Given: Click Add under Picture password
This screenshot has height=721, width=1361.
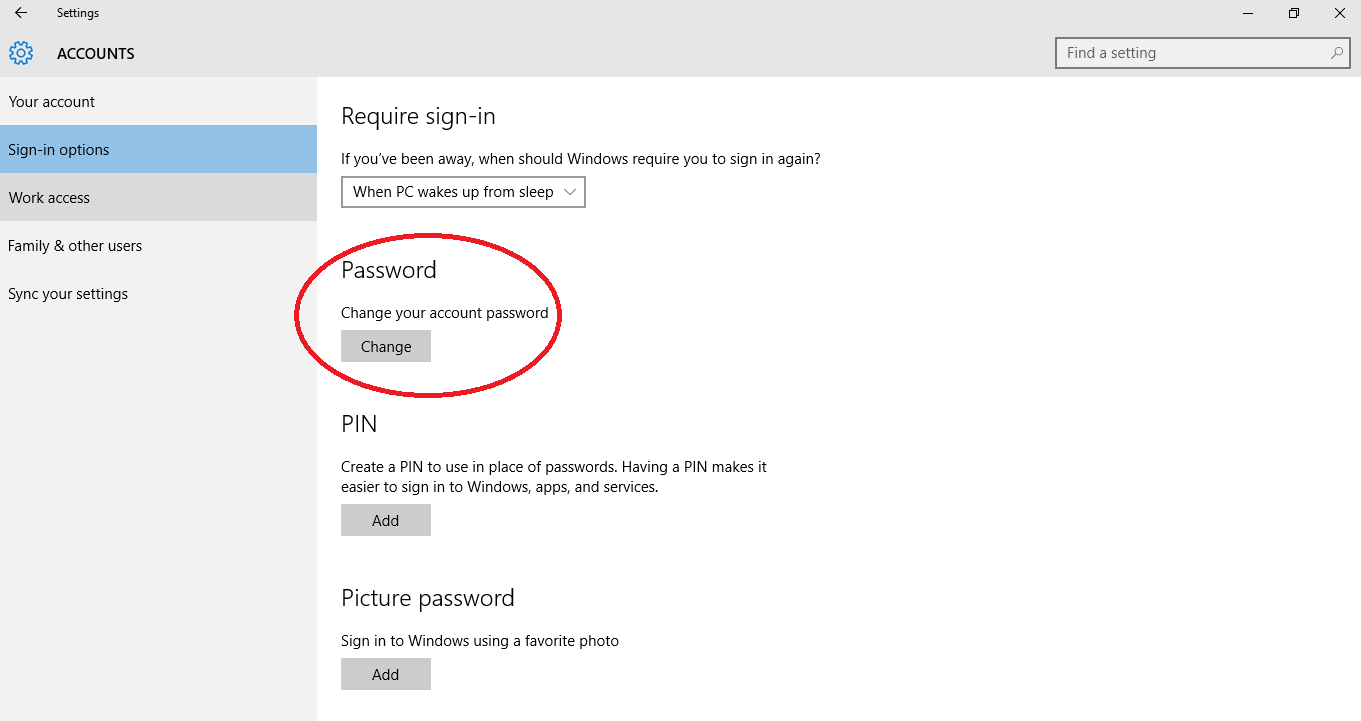Looking at the screenshot, I should 385,674.
